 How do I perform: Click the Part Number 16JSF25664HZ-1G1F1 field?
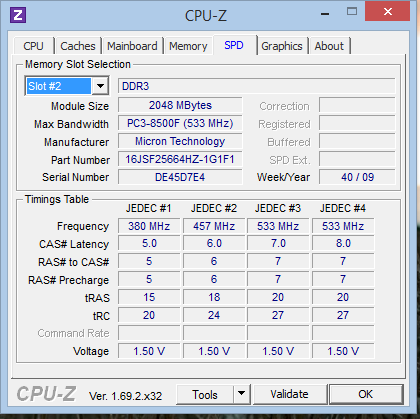[180, 159]
